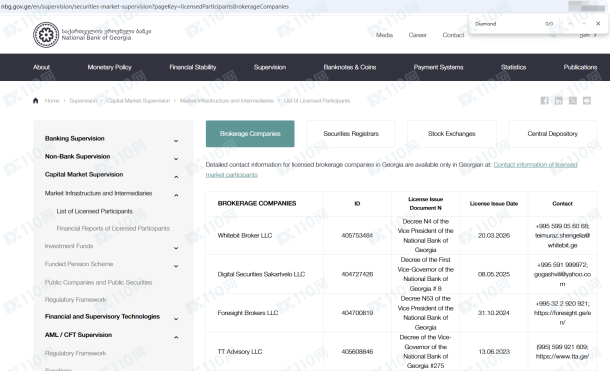
Task: Open the Payment Systems menu
Action: click(x=438, y=67)
